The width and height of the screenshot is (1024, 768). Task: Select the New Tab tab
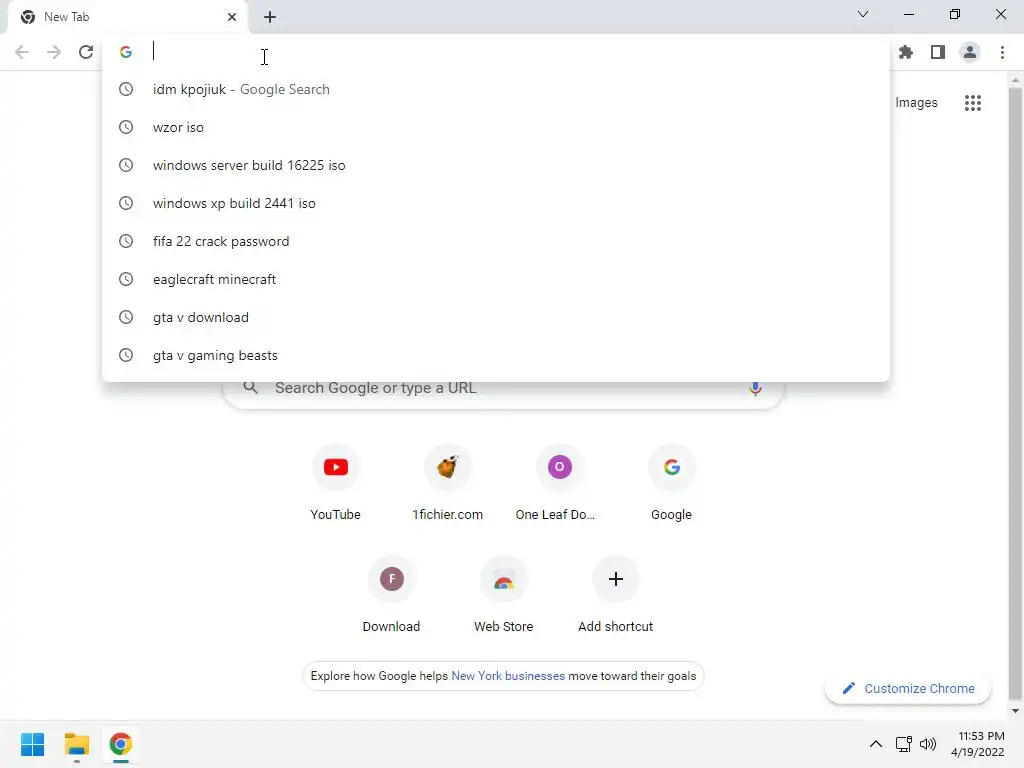127,17
